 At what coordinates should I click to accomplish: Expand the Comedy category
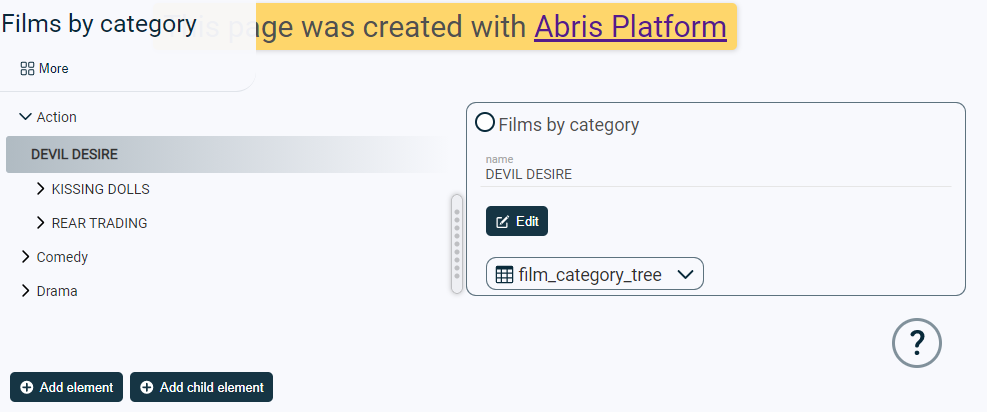26,257
